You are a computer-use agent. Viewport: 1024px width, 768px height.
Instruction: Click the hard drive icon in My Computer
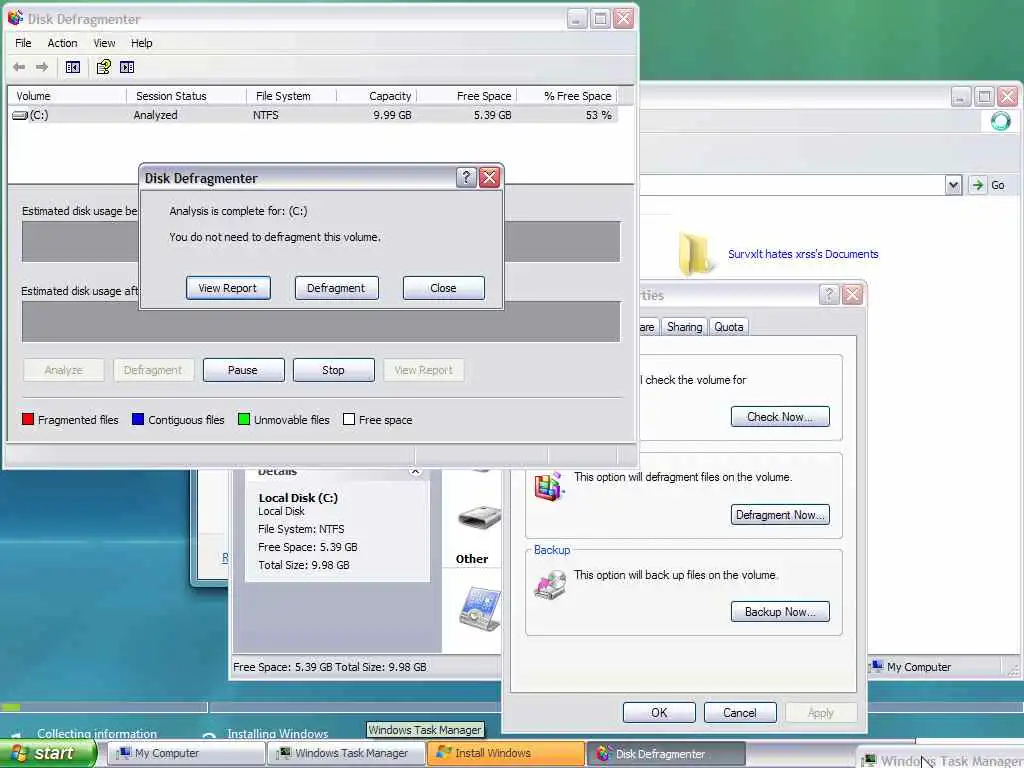(x=479, y=517)
